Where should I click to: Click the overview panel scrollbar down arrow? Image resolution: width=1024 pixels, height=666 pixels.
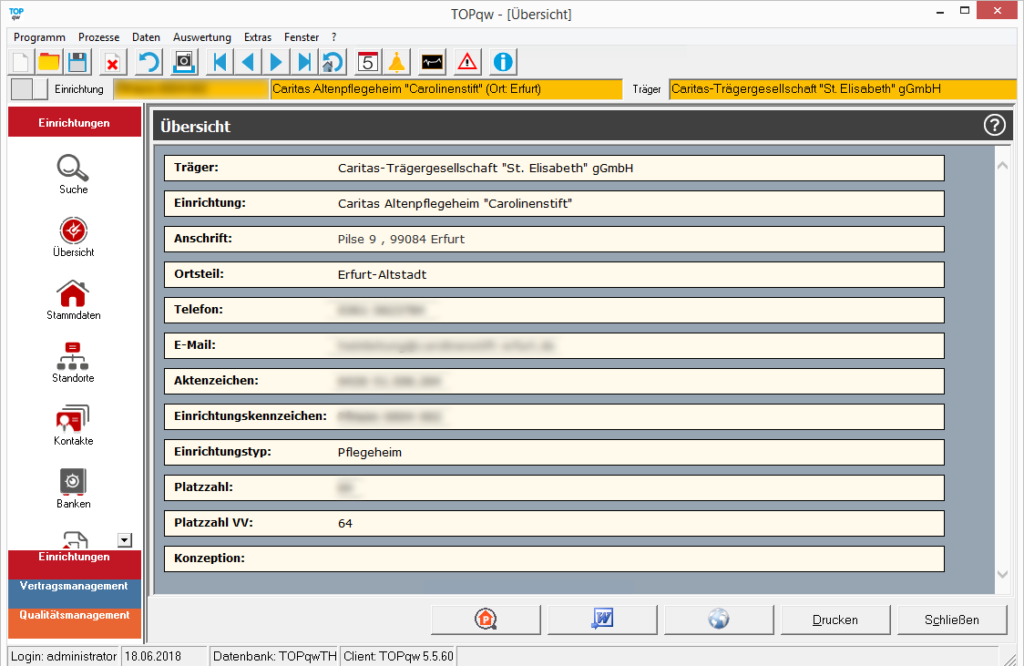pos(1003,574)
